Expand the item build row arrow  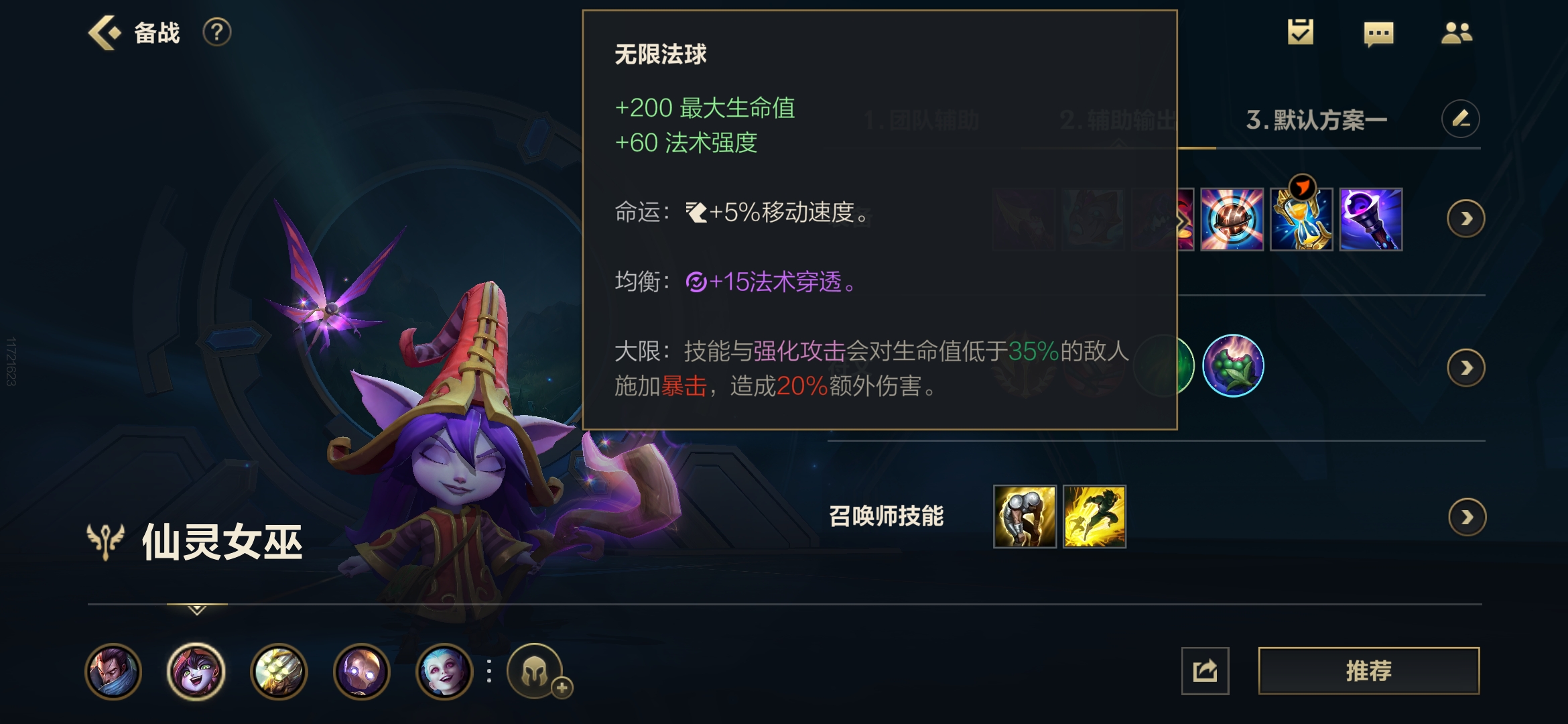[1466, 219]
